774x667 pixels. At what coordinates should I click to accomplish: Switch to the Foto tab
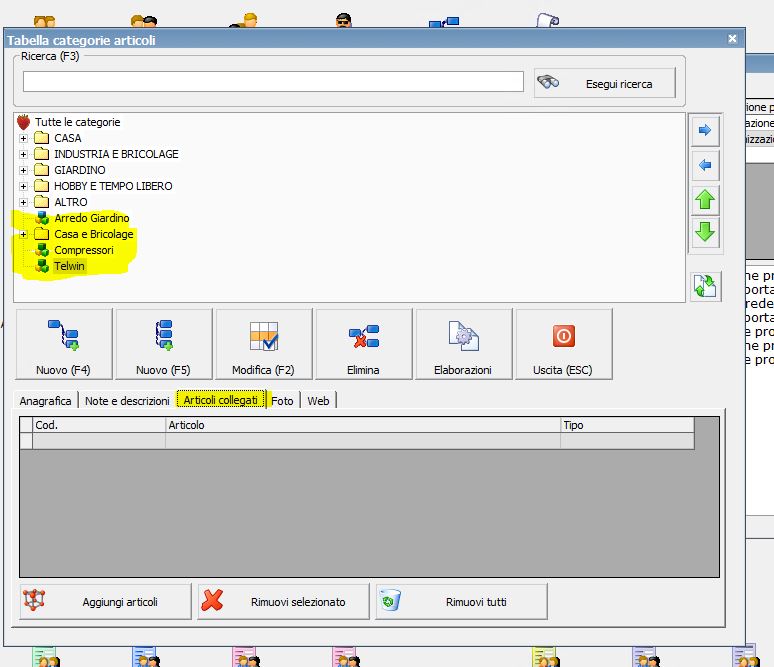tap(282, 401)
